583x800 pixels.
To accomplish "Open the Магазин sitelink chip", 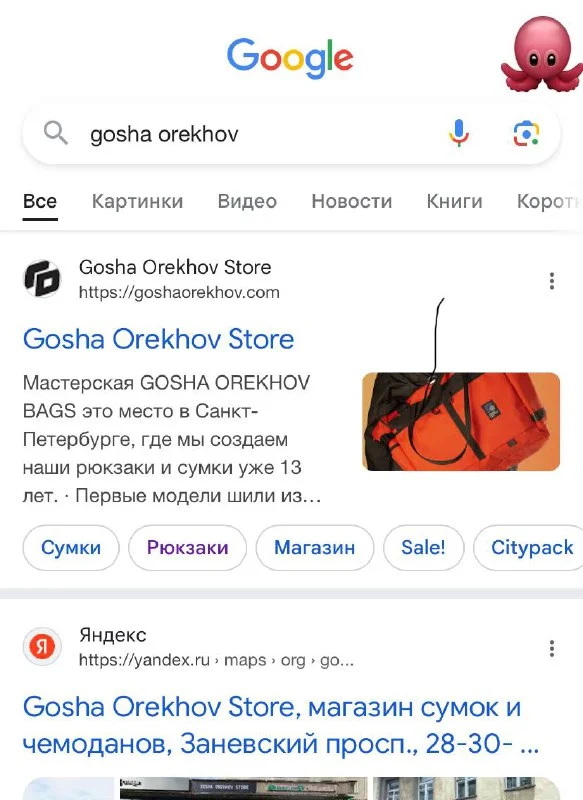I will (x=315, y=547).
